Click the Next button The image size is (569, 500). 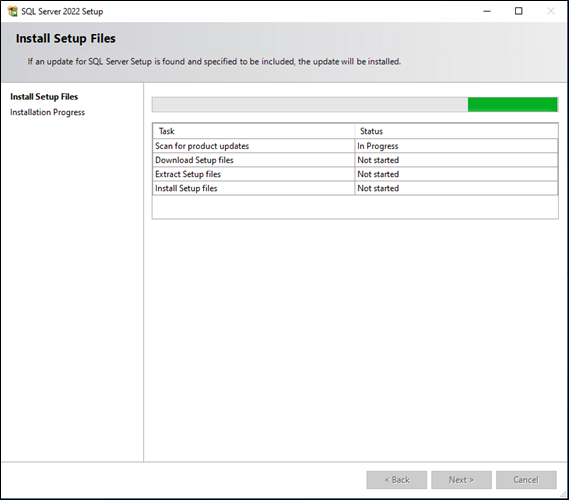[x=461, y=480]
